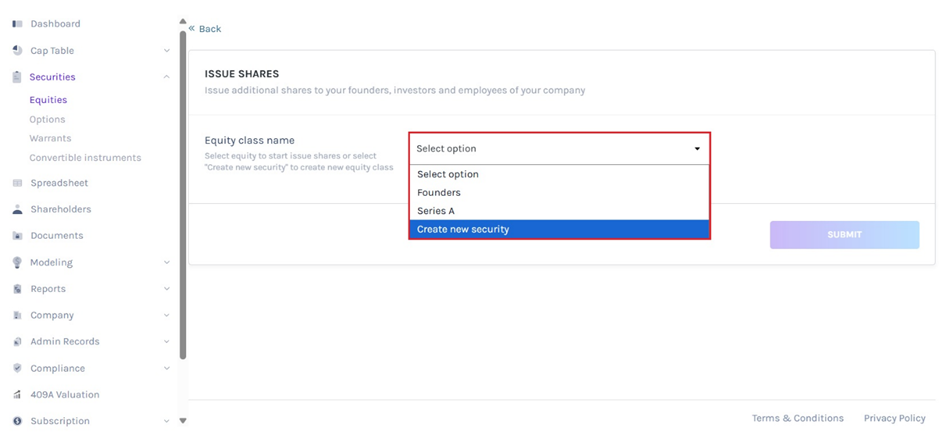Click the 409A Valuation icon

(17, 395)
